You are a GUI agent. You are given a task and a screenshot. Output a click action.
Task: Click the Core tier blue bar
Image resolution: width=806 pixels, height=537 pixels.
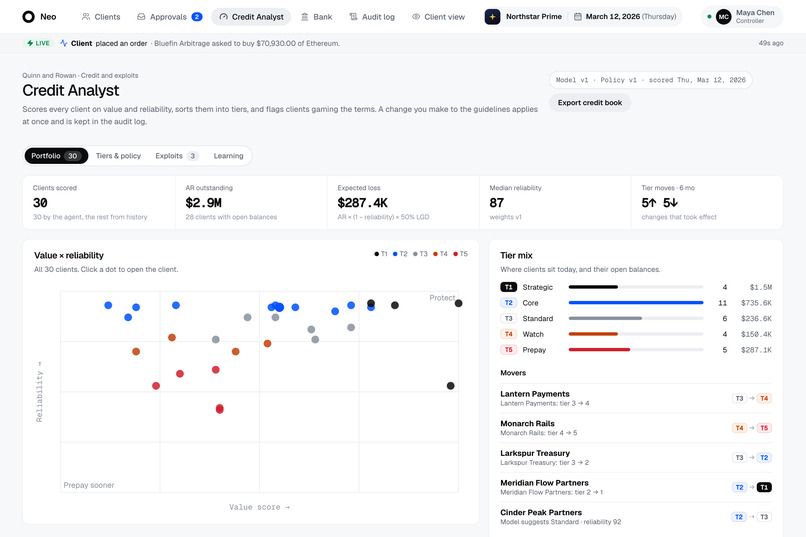click(636, 303)
